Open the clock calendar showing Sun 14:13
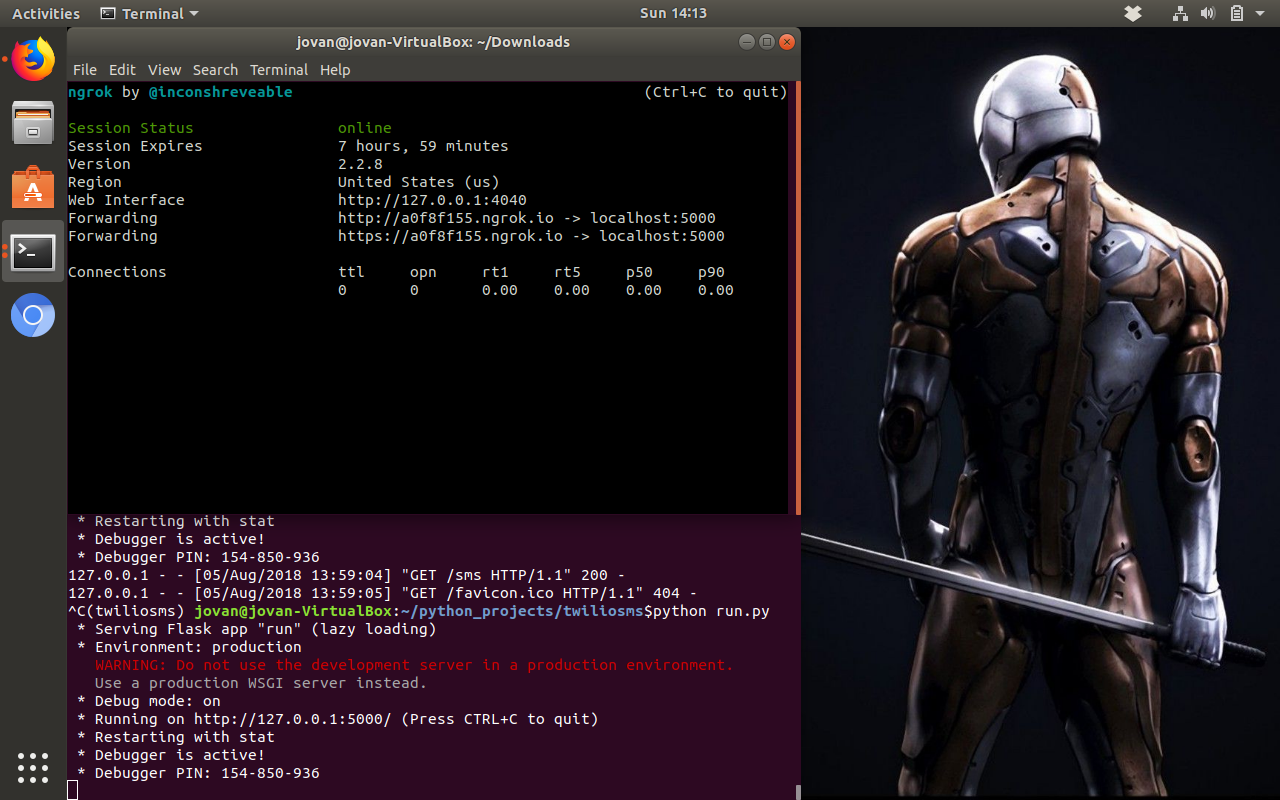The image size is (1280, 800). pos(673,14)
